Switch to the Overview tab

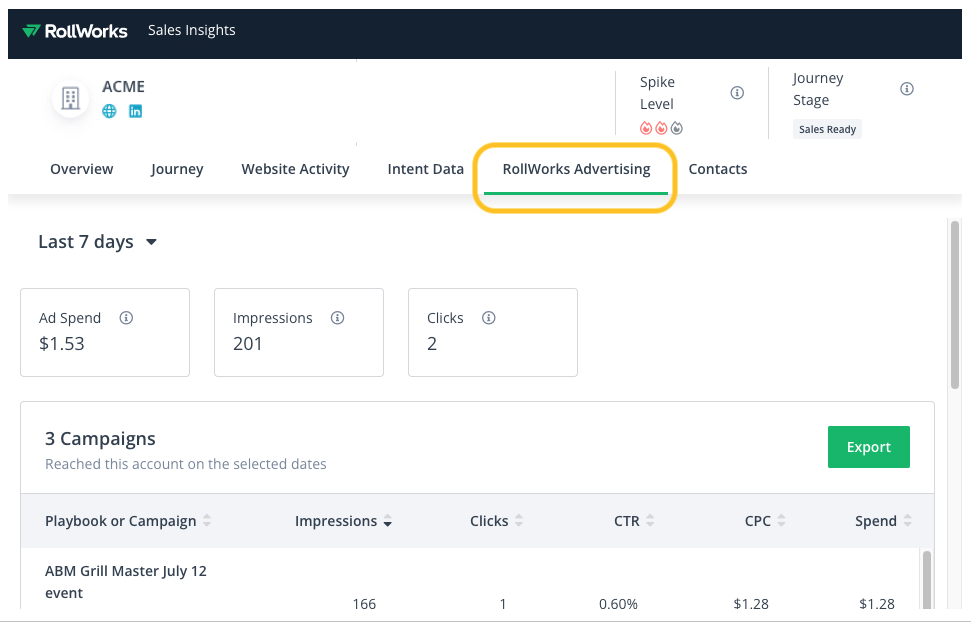click(82, 169)
